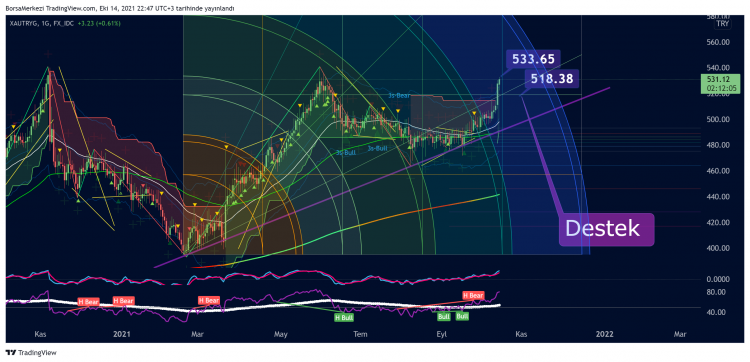750x362 pixels.
Task: Click the 540.00 price axis label
Action: point(717,68)
